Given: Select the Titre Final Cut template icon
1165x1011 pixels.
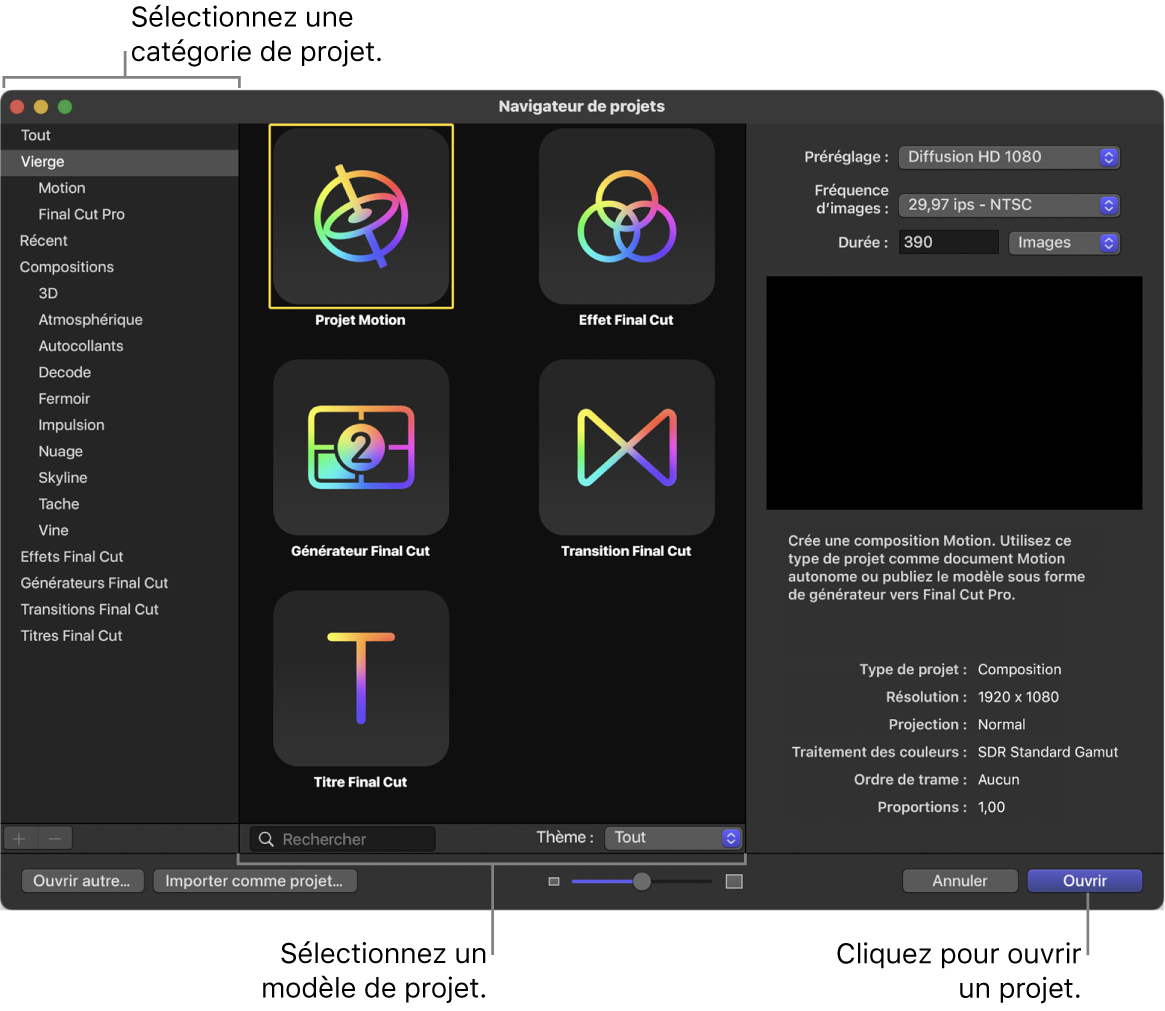Looking at the screenshot, I should tap(361, 678).
